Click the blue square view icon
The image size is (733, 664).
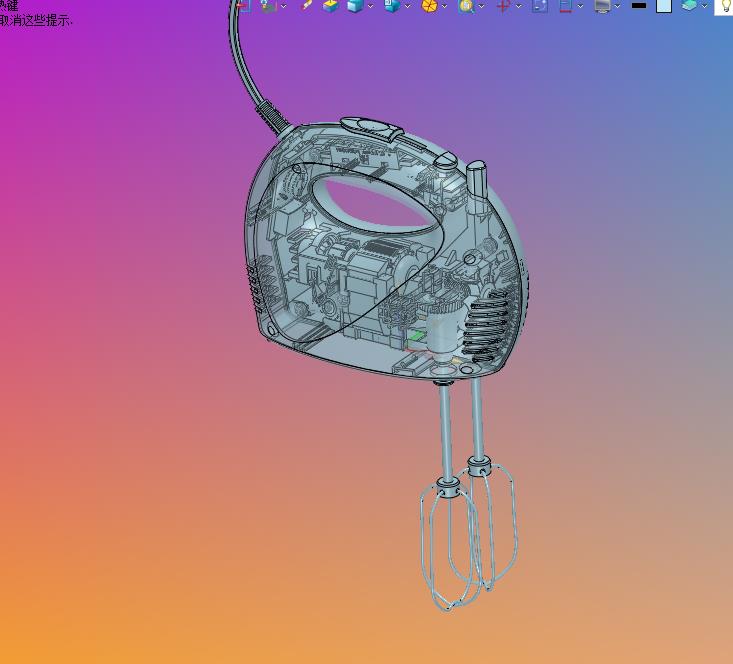[540, 6]
